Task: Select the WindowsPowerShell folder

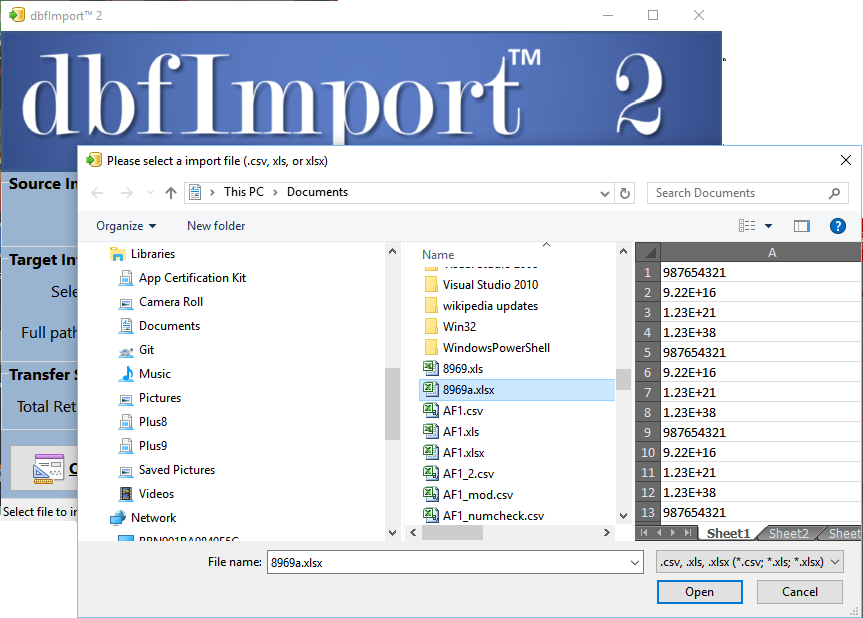Action: pos(496,348)
